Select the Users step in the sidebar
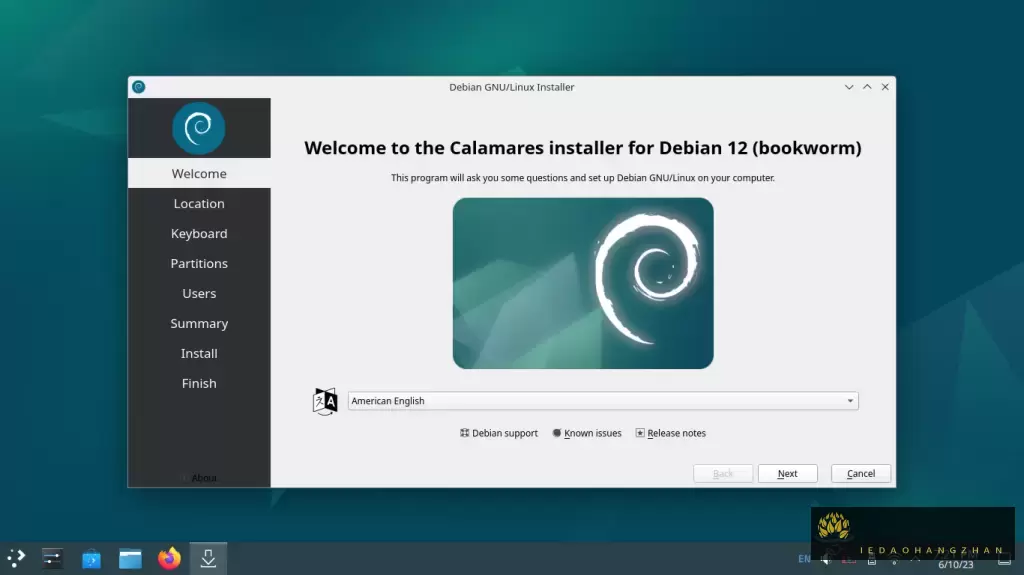 point(199,293)
